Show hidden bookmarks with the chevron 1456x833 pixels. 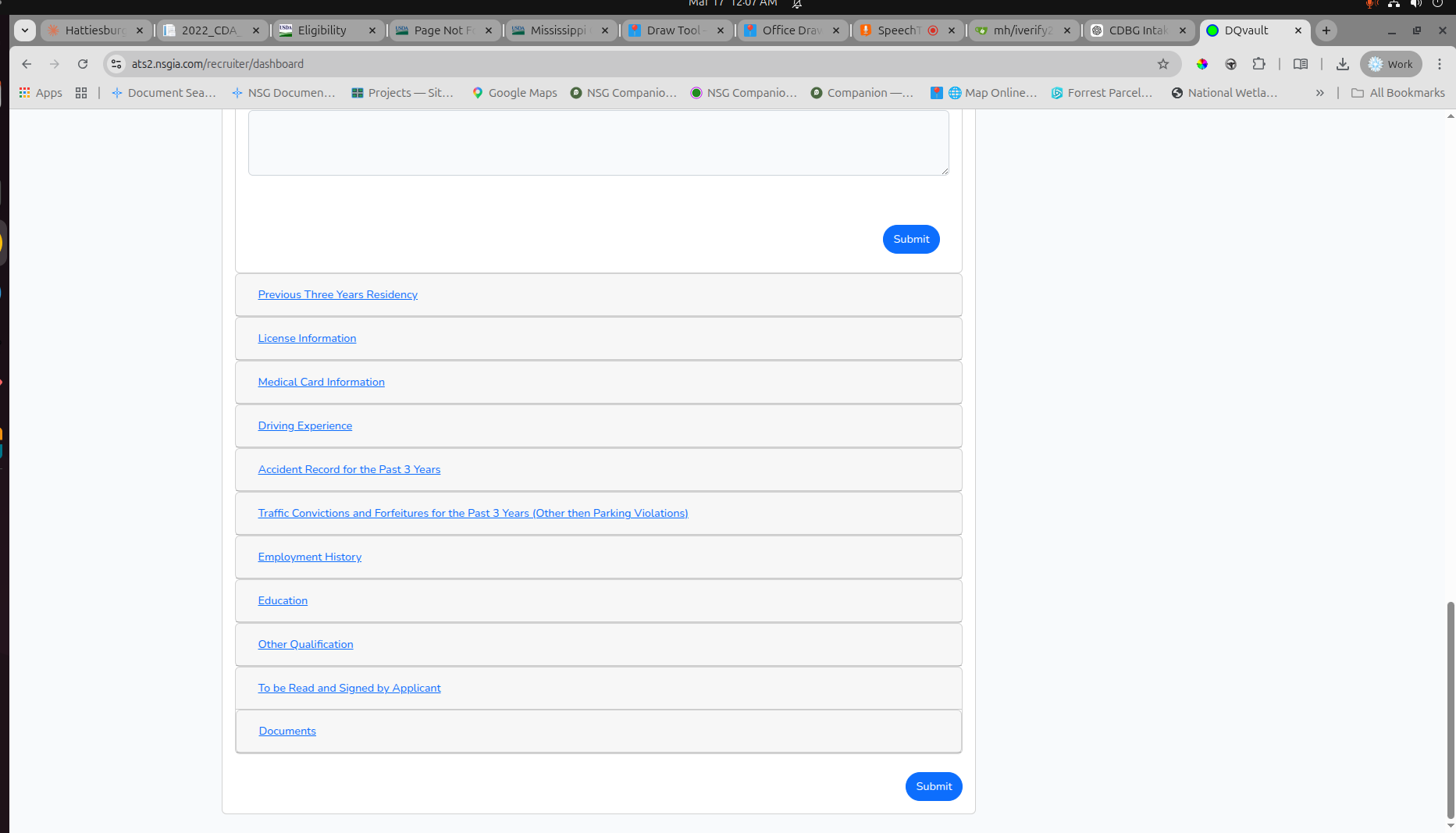(1319, 93)
